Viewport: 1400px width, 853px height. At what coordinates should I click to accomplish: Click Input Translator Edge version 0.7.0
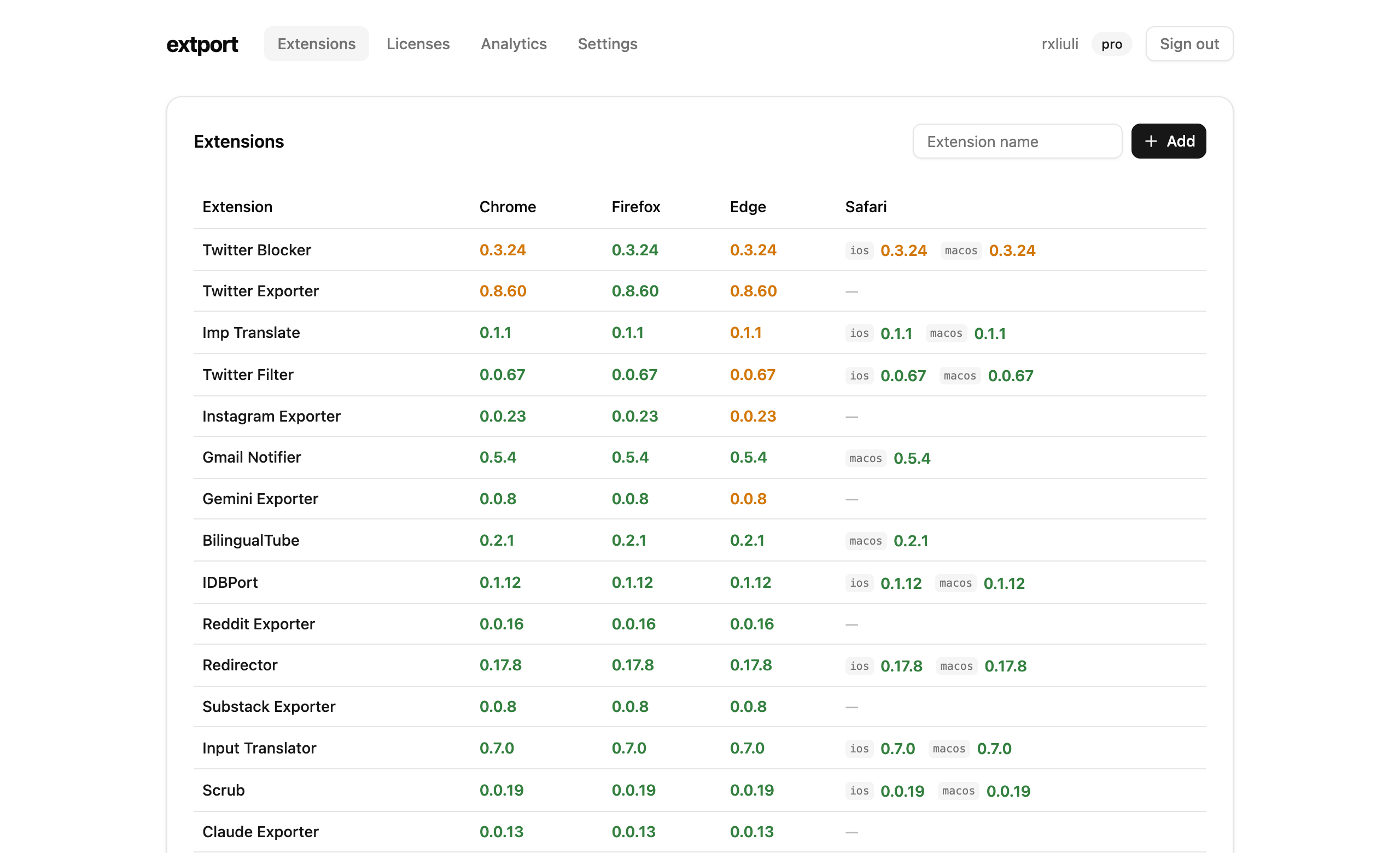[746, 747]
